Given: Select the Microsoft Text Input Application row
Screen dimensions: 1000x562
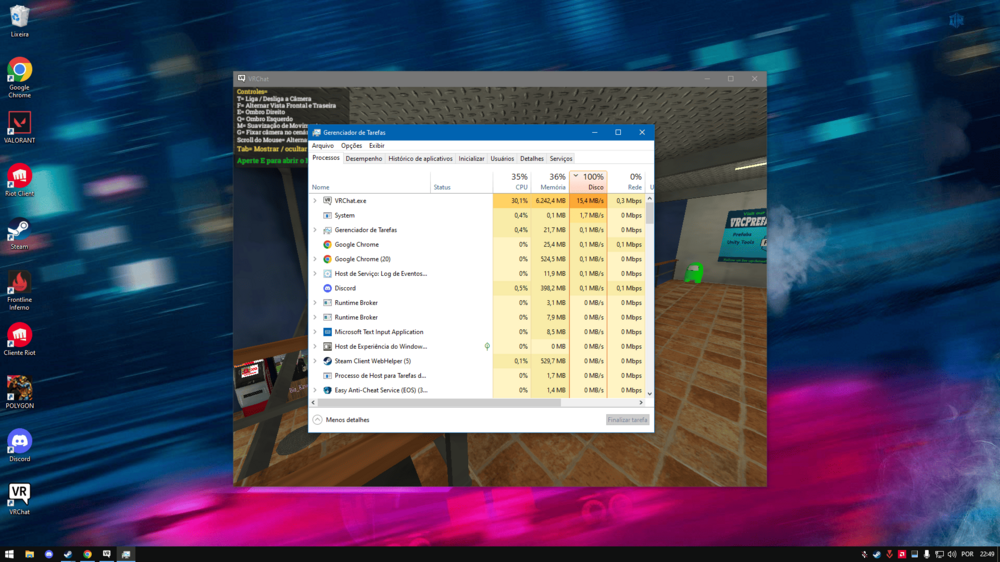Looking at the screenshot, I should [378, 332].
